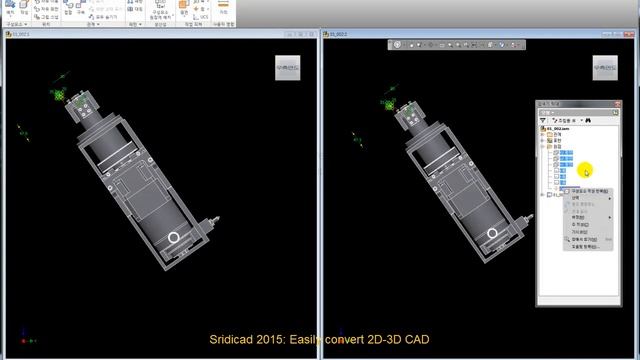
Task: Click the ViewCube face in window 03_002:2
Action: click(605, 67)
